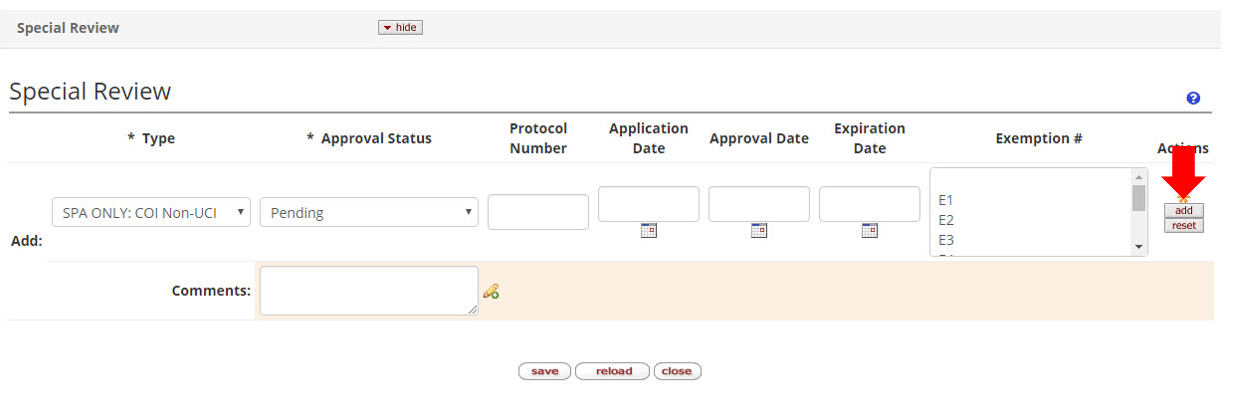Click inside the Comments text area

[x=369, y=291]
